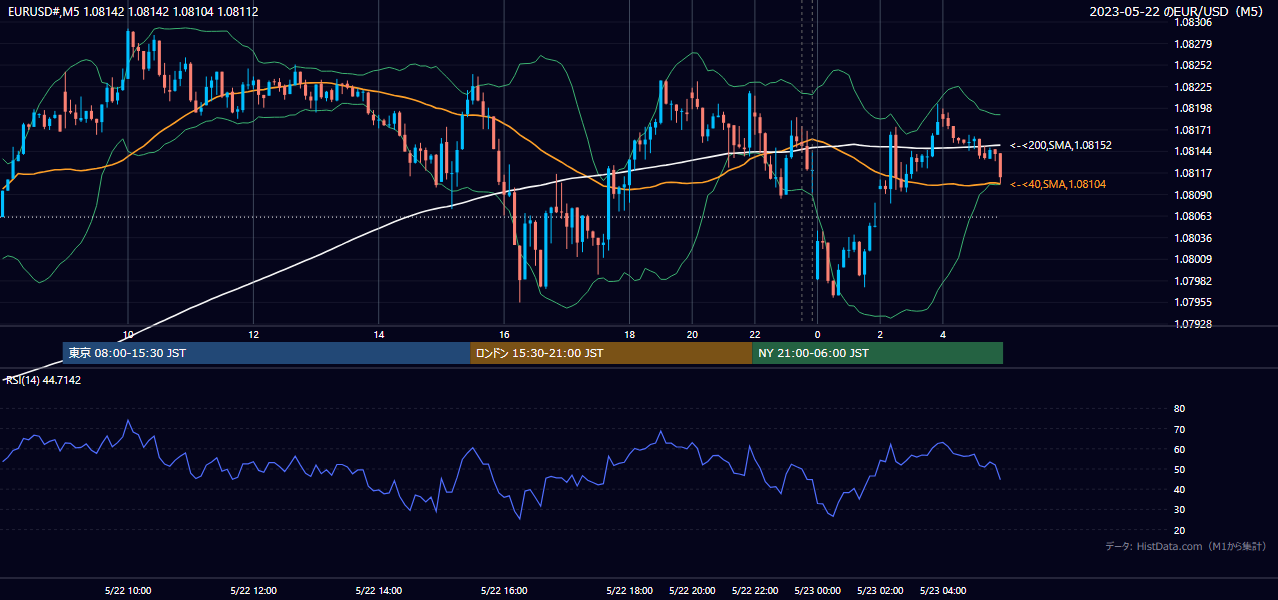Click price axis label 1.08144
Image resolution: width=1278 pixels, height=600 pixels.
pos(1193,151)
